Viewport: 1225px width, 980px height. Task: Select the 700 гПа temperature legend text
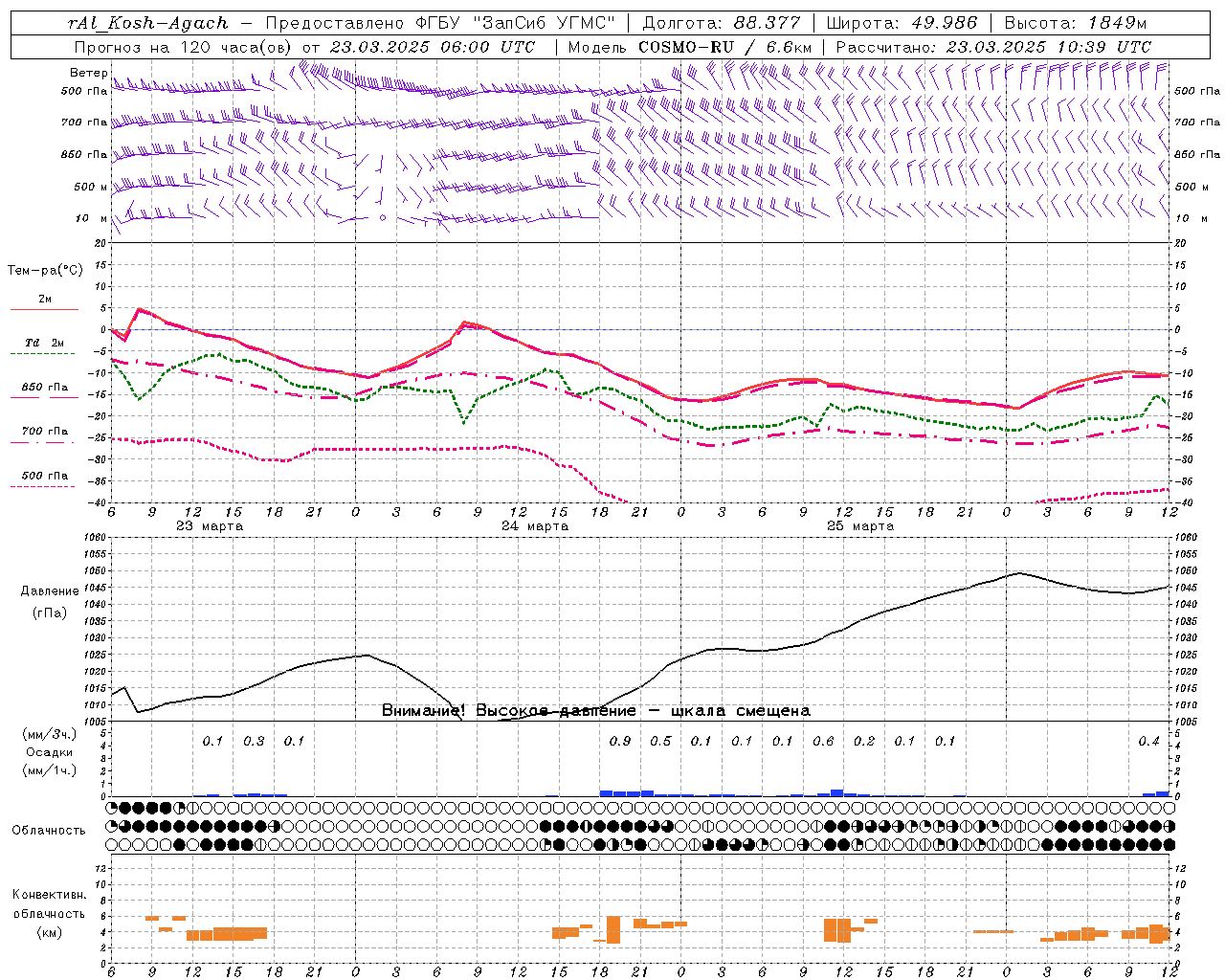(45, 432)
